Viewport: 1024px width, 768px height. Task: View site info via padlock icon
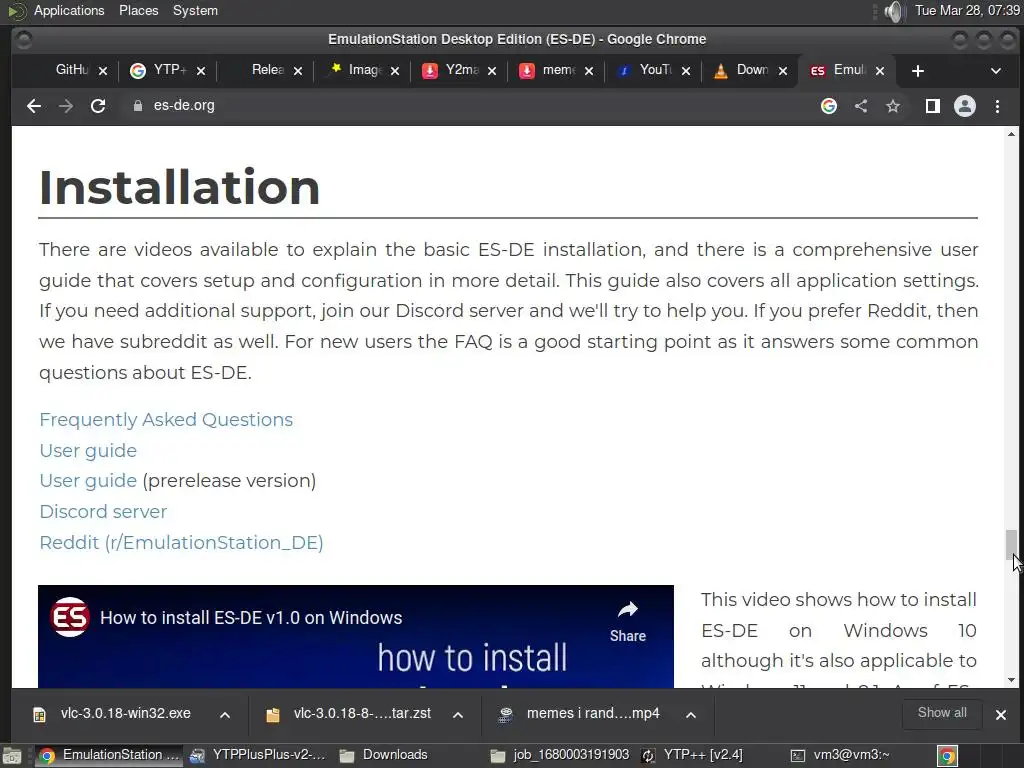click(138, 106)
